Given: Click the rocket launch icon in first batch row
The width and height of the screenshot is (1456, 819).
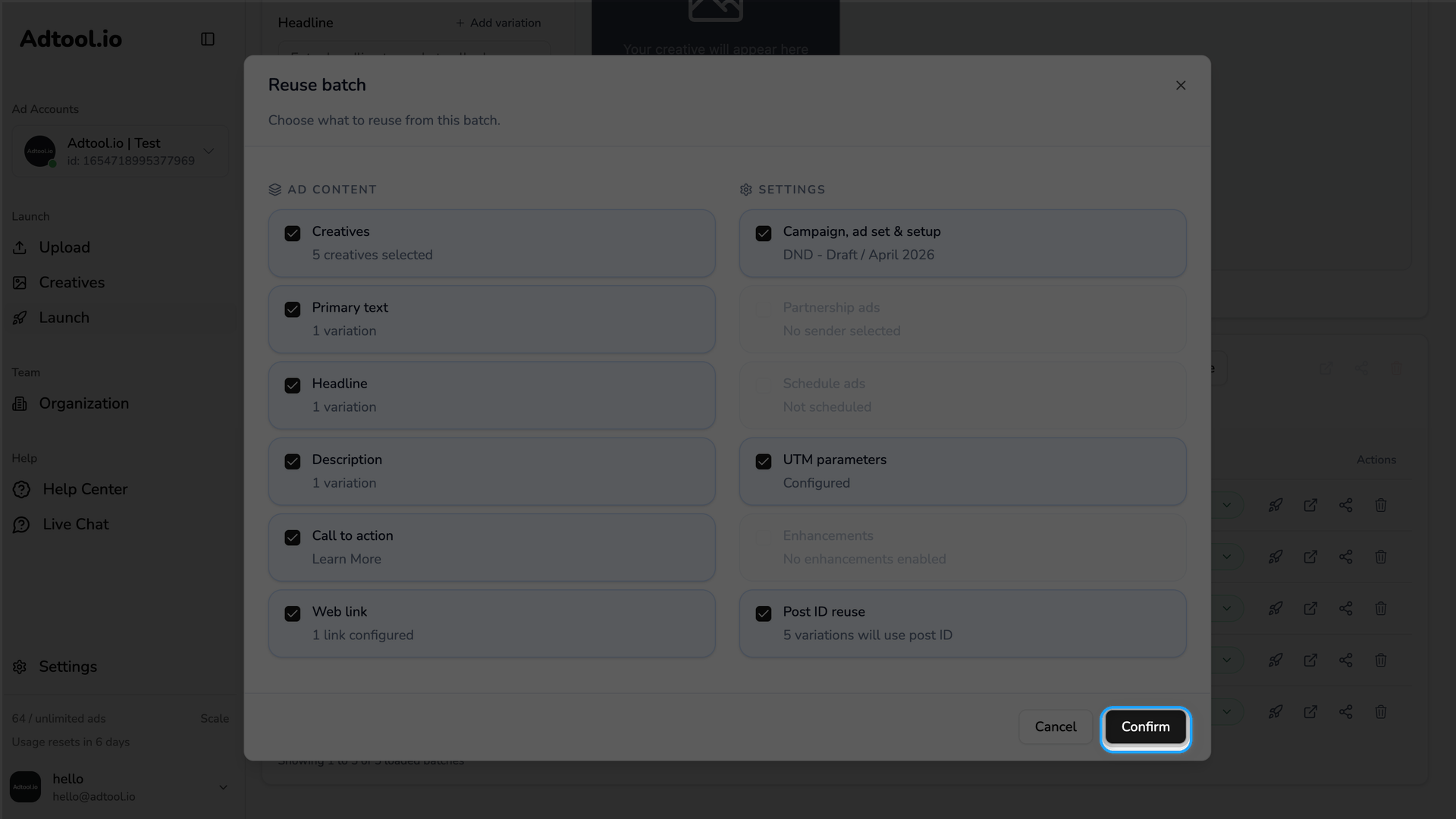Looking at the screenshot, I should click(x=1276, y=505).
